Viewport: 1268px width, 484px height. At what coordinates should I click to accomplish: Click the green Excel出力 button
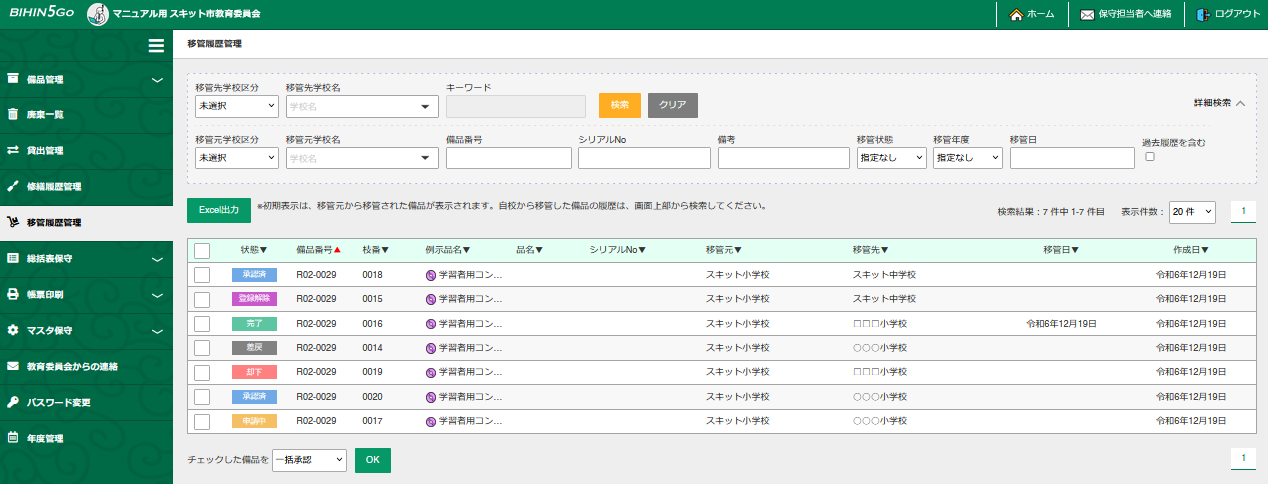[x=218, y=210]
